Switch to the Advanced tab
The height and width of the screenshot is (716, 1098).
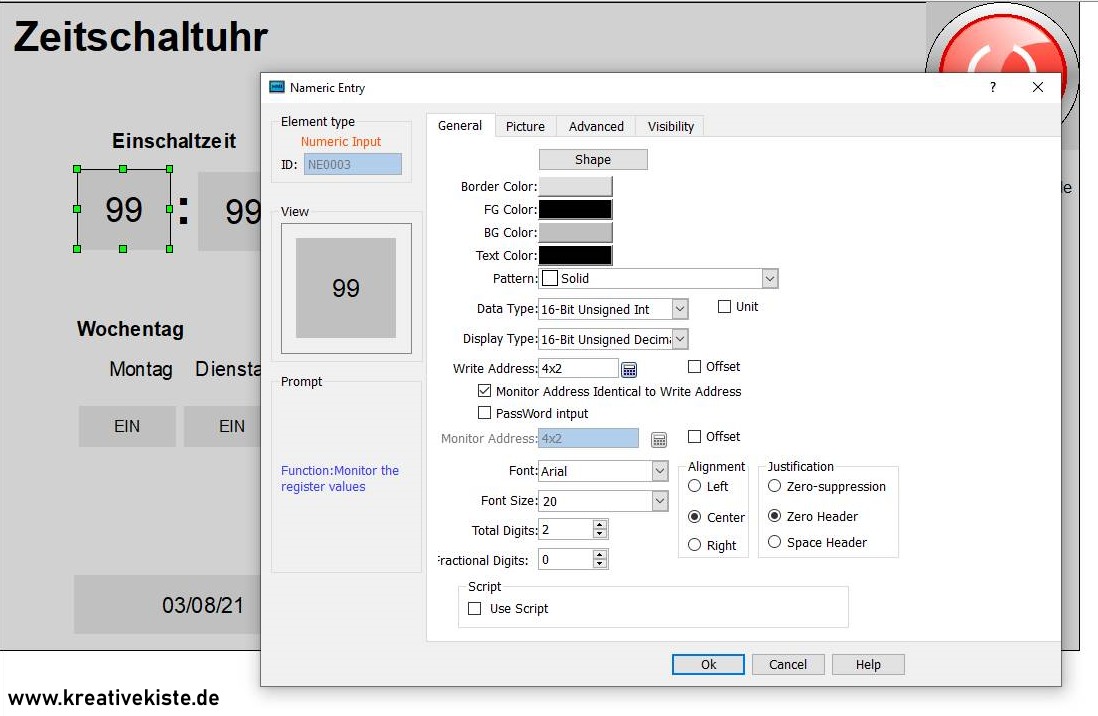(x=596, y=127)
